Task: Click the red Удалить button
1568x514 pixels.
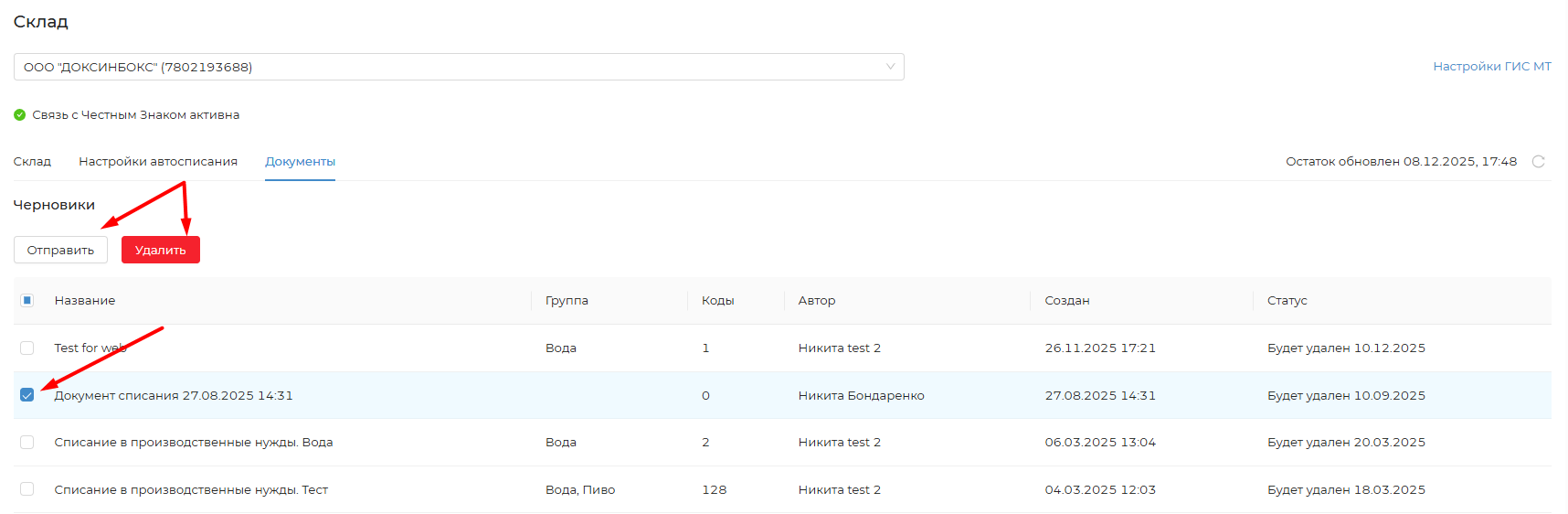Action: (160, 250)
